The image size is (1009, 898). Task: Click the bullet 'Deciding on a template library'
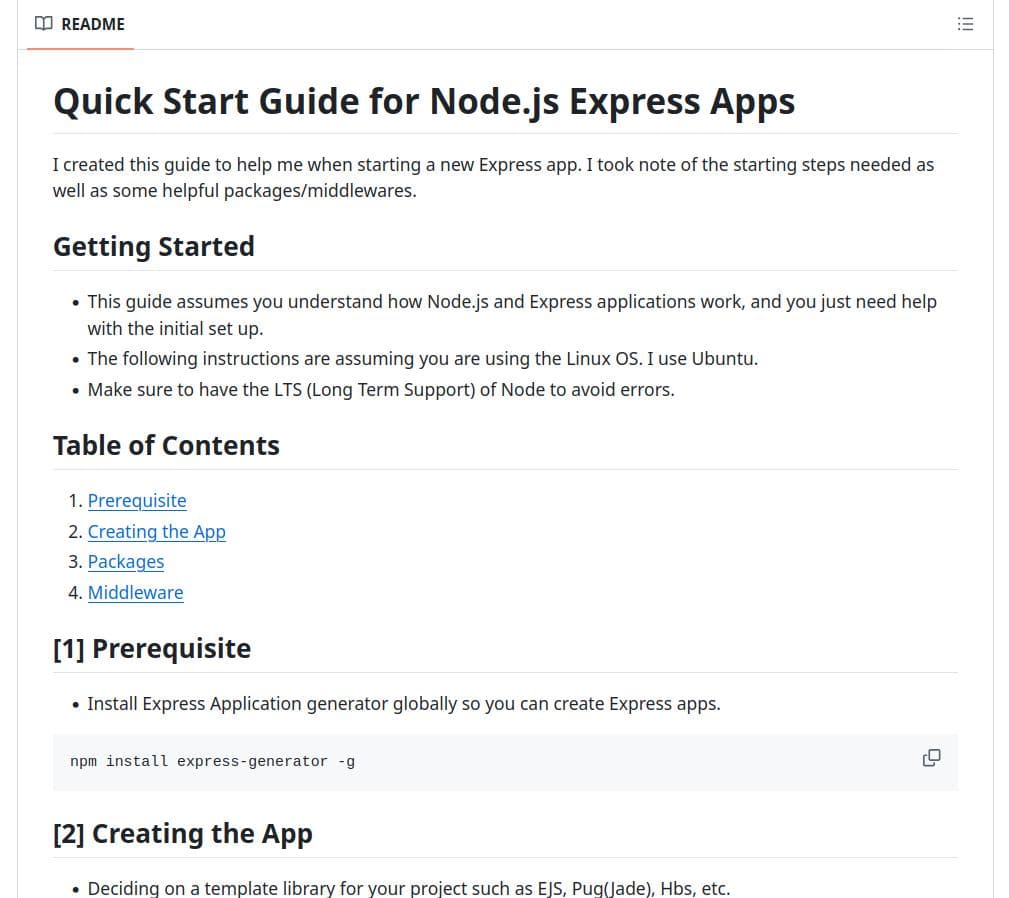coord(408,888)
